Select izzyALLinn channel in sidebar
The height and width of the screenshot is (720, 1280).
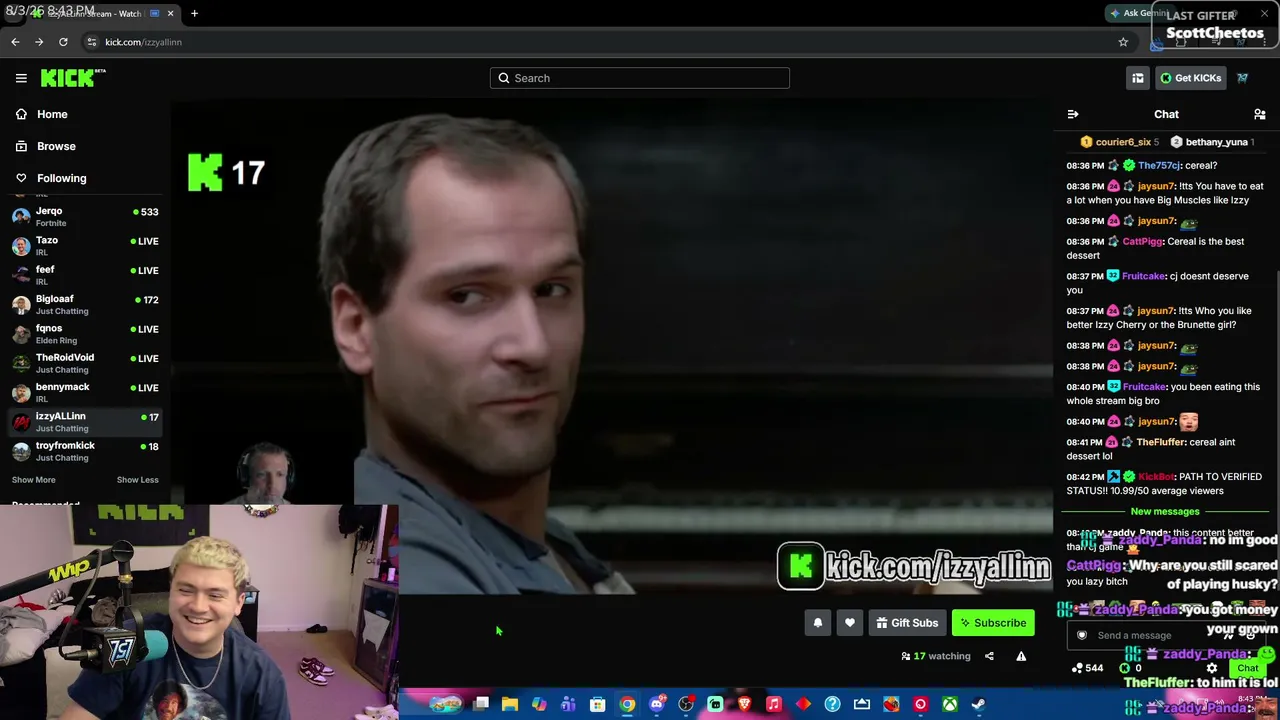pyautogui.click(x=85, y=421)
